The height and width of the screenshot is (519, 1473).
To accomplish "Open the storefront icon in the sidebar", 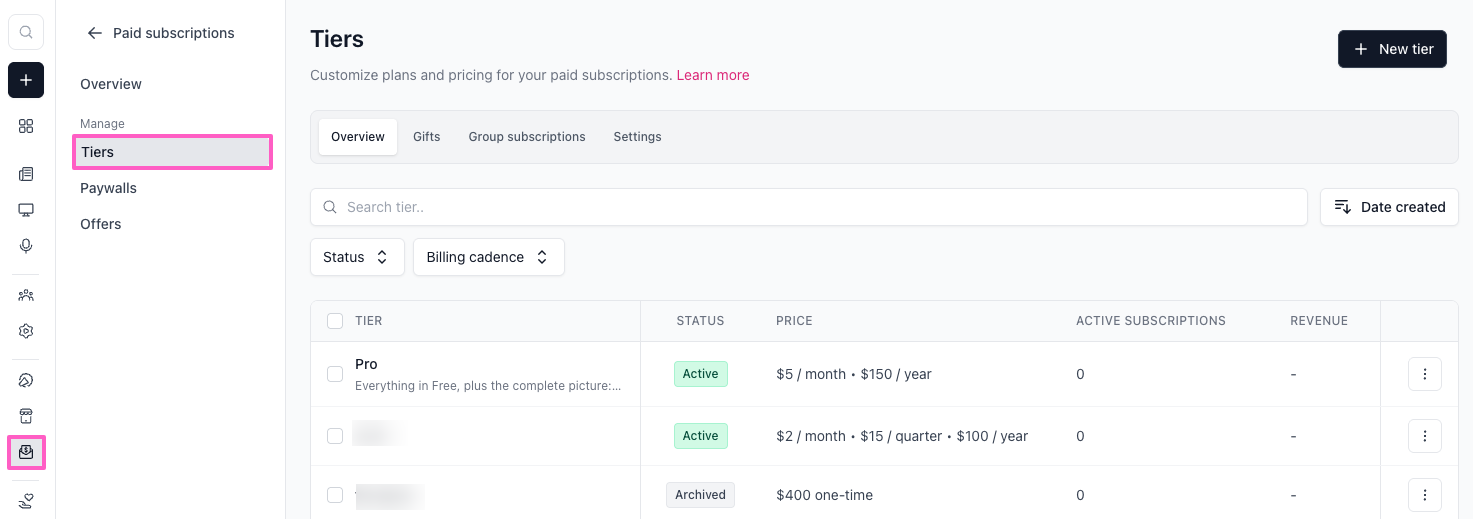I will (26, 416).
